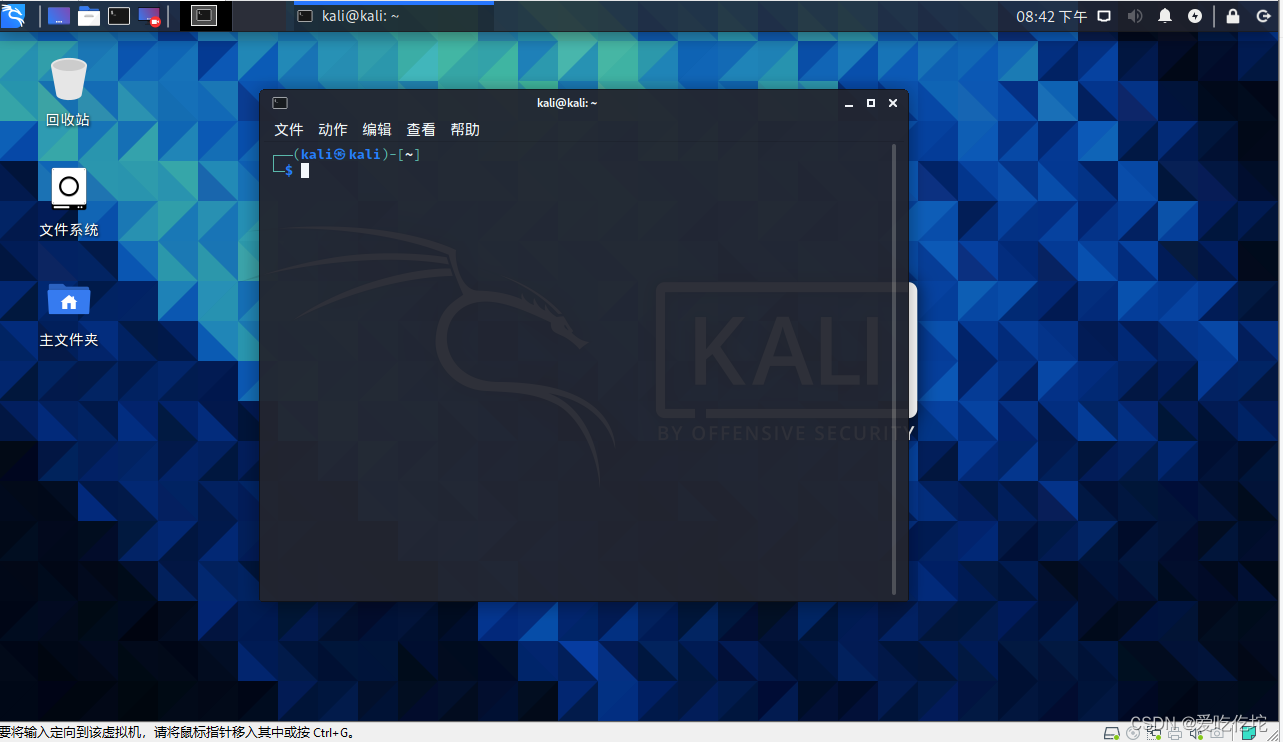The height and width of the screenshot is (742, 1283).
Task: Select the 文件系统 desktop icon
Action: pyautogui.click(x=68, y=202)
